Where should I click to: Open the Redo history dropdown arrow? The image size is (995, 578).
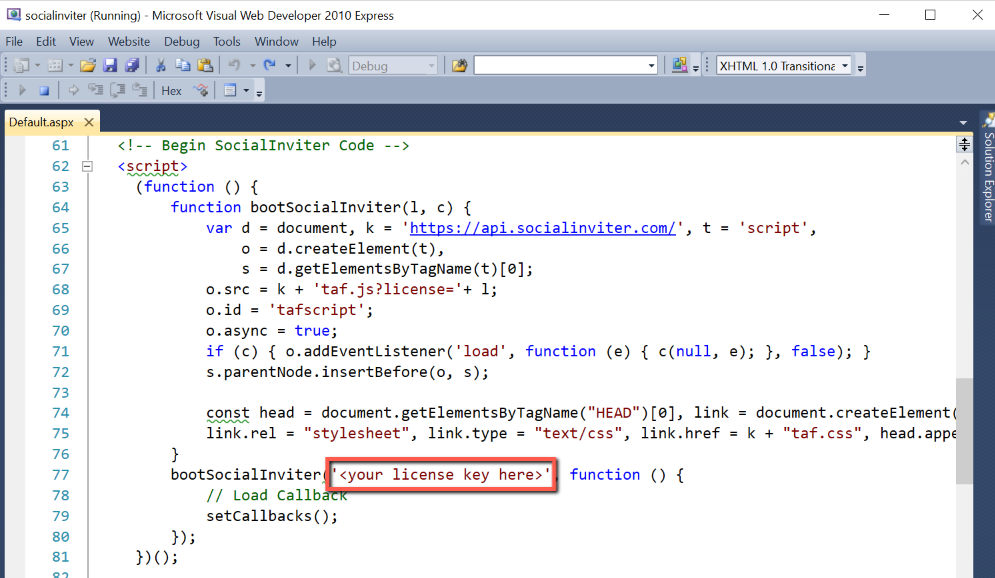(x=288, y=65)
